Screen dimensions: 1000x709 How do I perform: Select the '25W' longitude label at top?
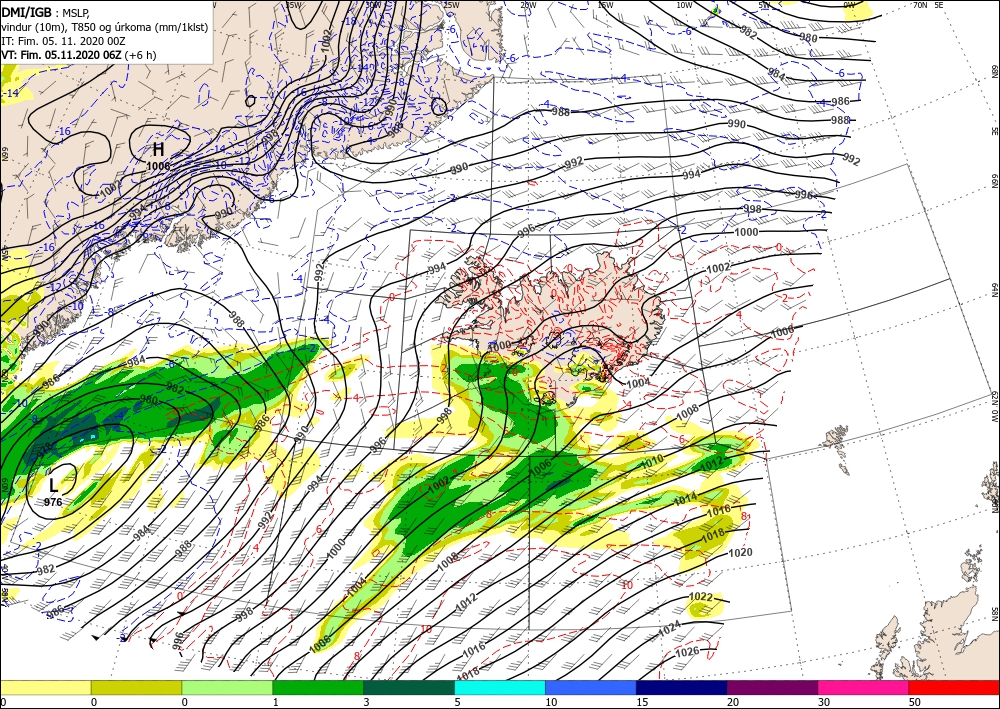(450, 5)
